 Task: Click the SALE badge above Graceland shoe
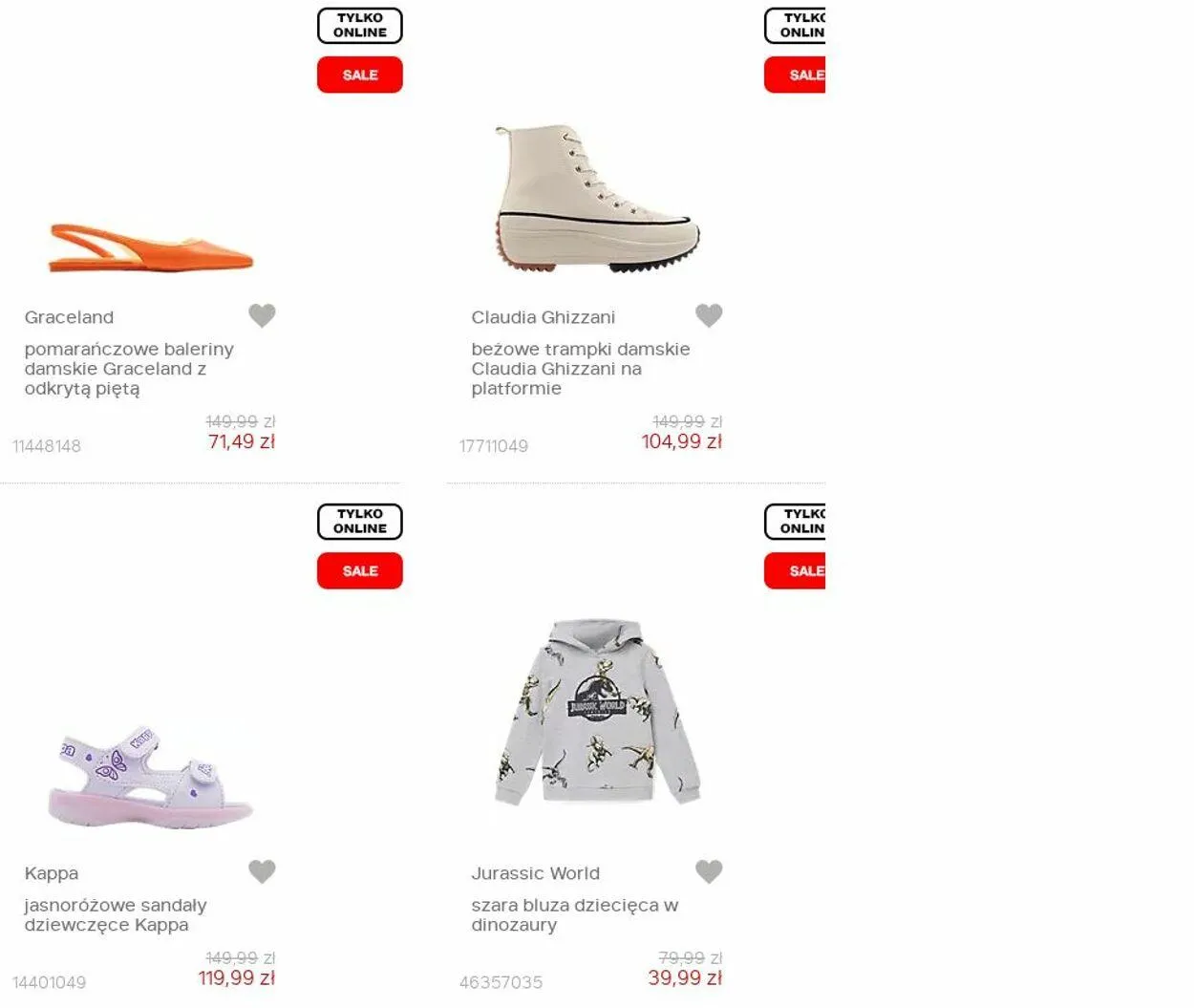click(360, 75)
